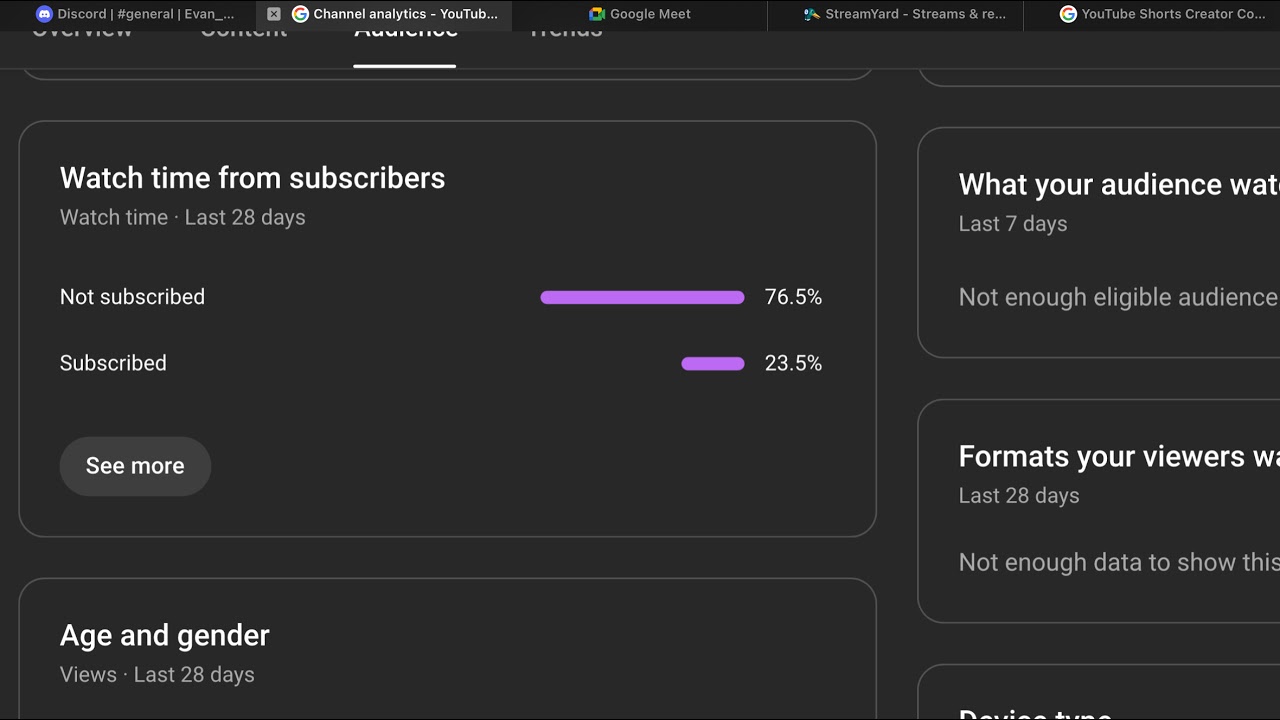Open the Content analytics tab
Screen dimensions: 1280x720
(244, 34)
